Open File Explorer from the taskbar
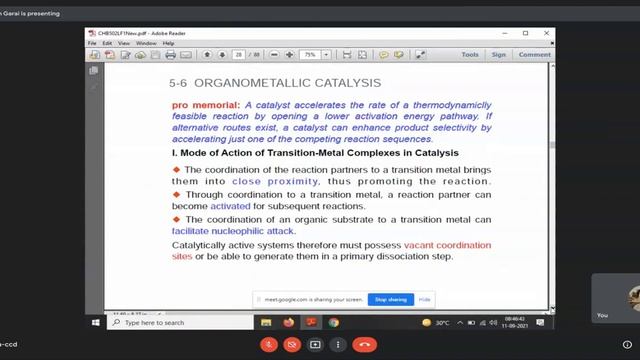Screen dimensions: 640x360 (266, 322)
